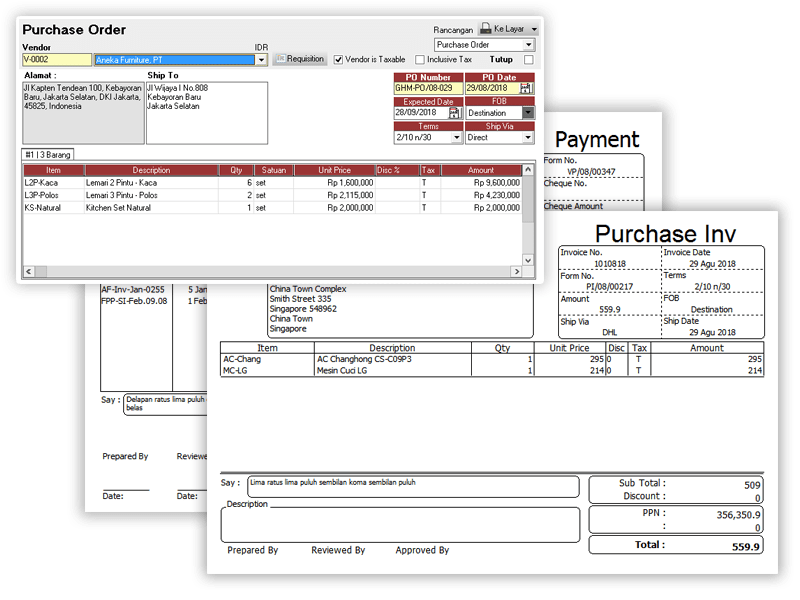The image size is (800, 600).
Task: Uncheck the Vendor is Taxable checkbox
Action: [338, 59]
